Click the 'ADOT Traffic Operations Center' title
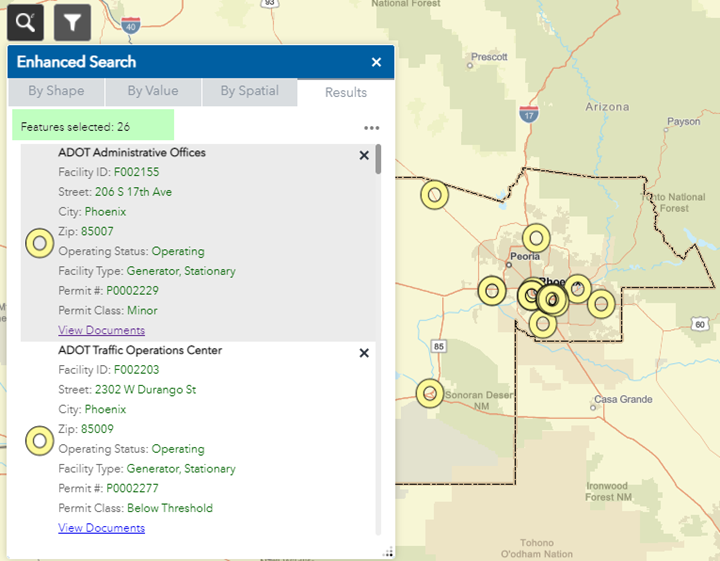 (x=140, y=350)
